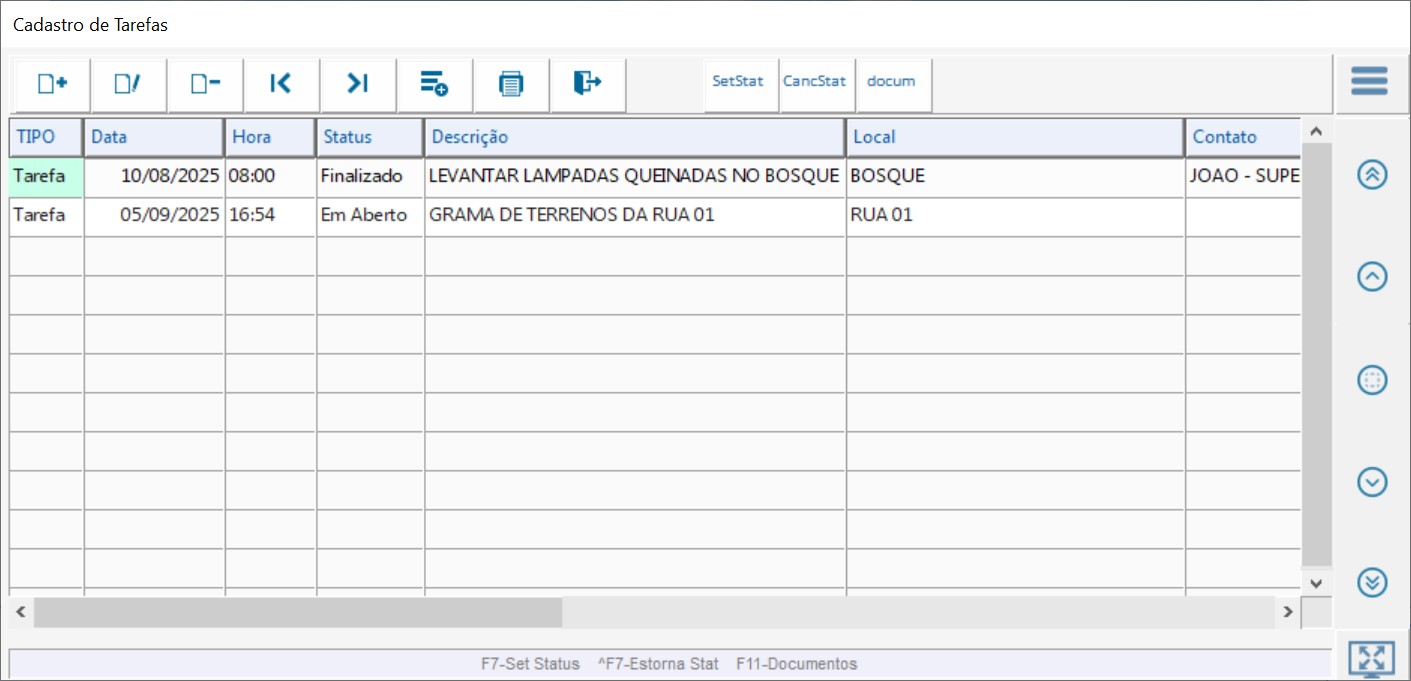Click the exit door icon
Image resolution: width=1411 pixels, height=681 pixels.
[x=587, y=83]
